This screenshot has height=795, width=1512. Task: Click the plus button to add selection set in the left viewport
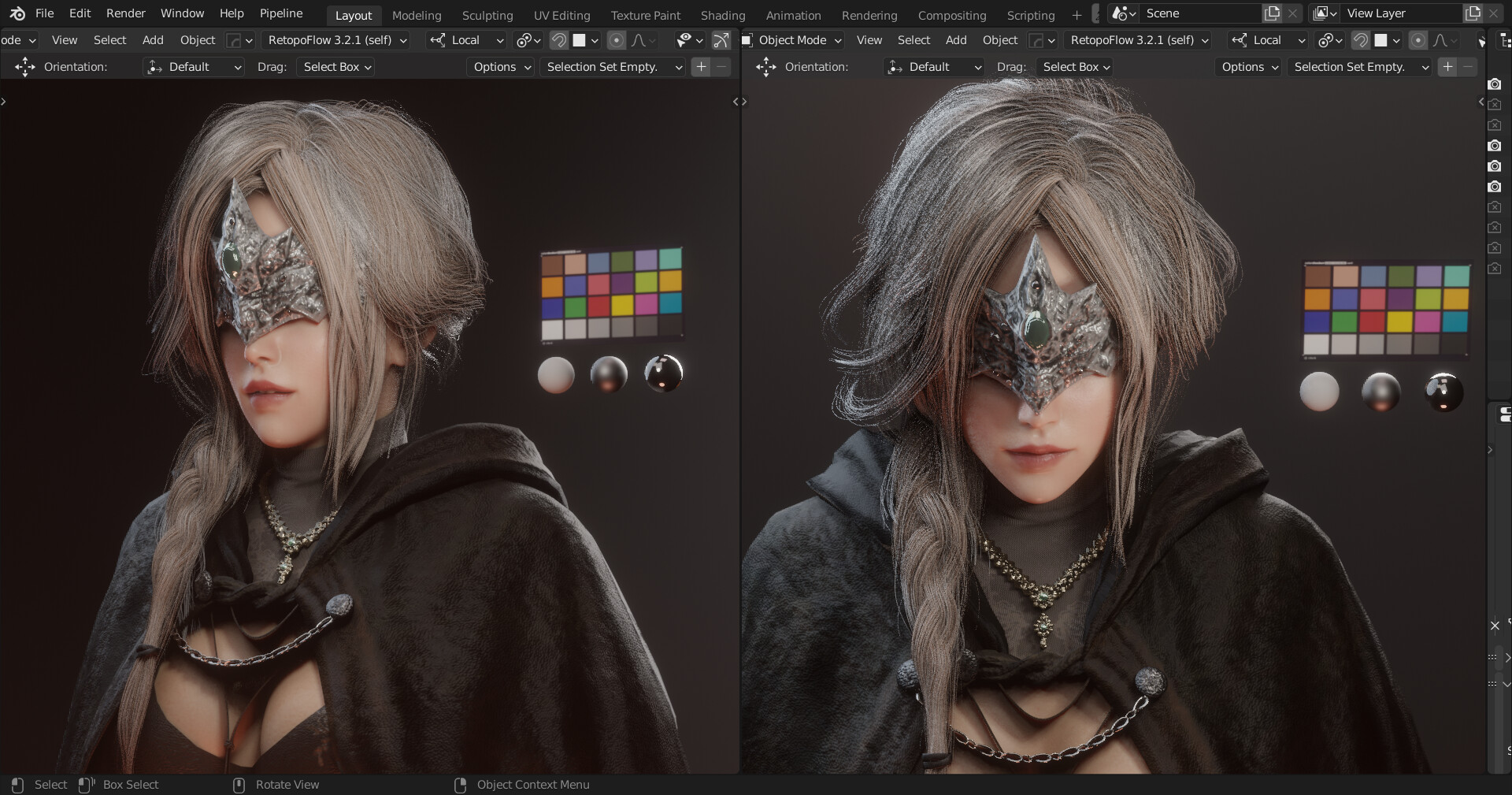point(701,67)
